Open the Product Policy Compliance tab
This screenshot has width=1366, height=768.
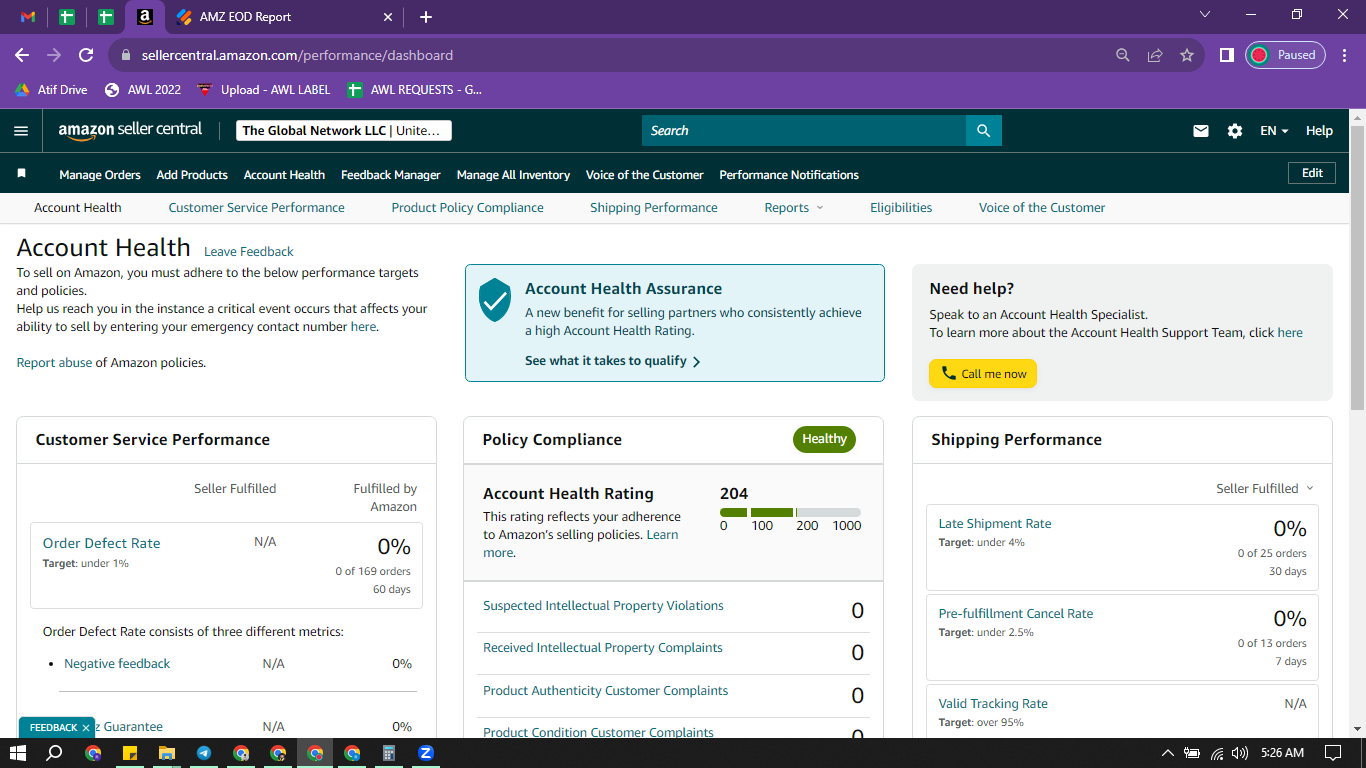[x=467, y=208]
